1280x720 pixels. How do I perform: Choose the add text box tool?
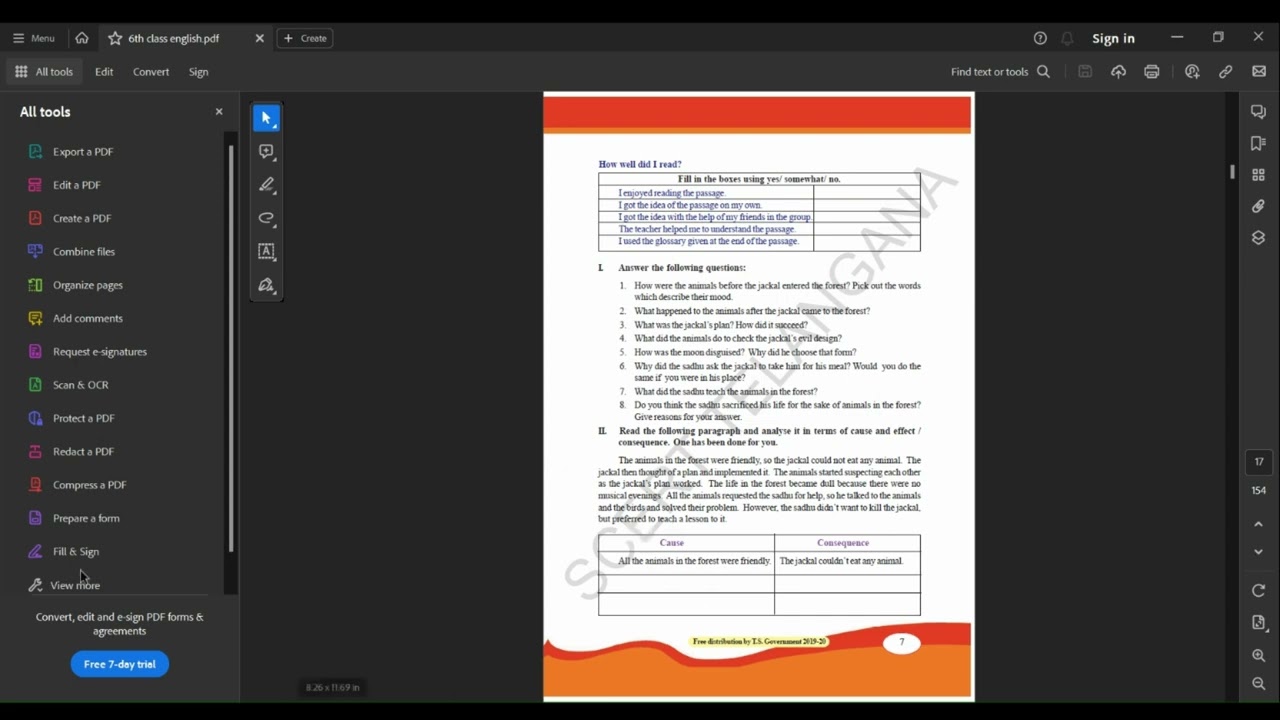(x=266, y=252)
